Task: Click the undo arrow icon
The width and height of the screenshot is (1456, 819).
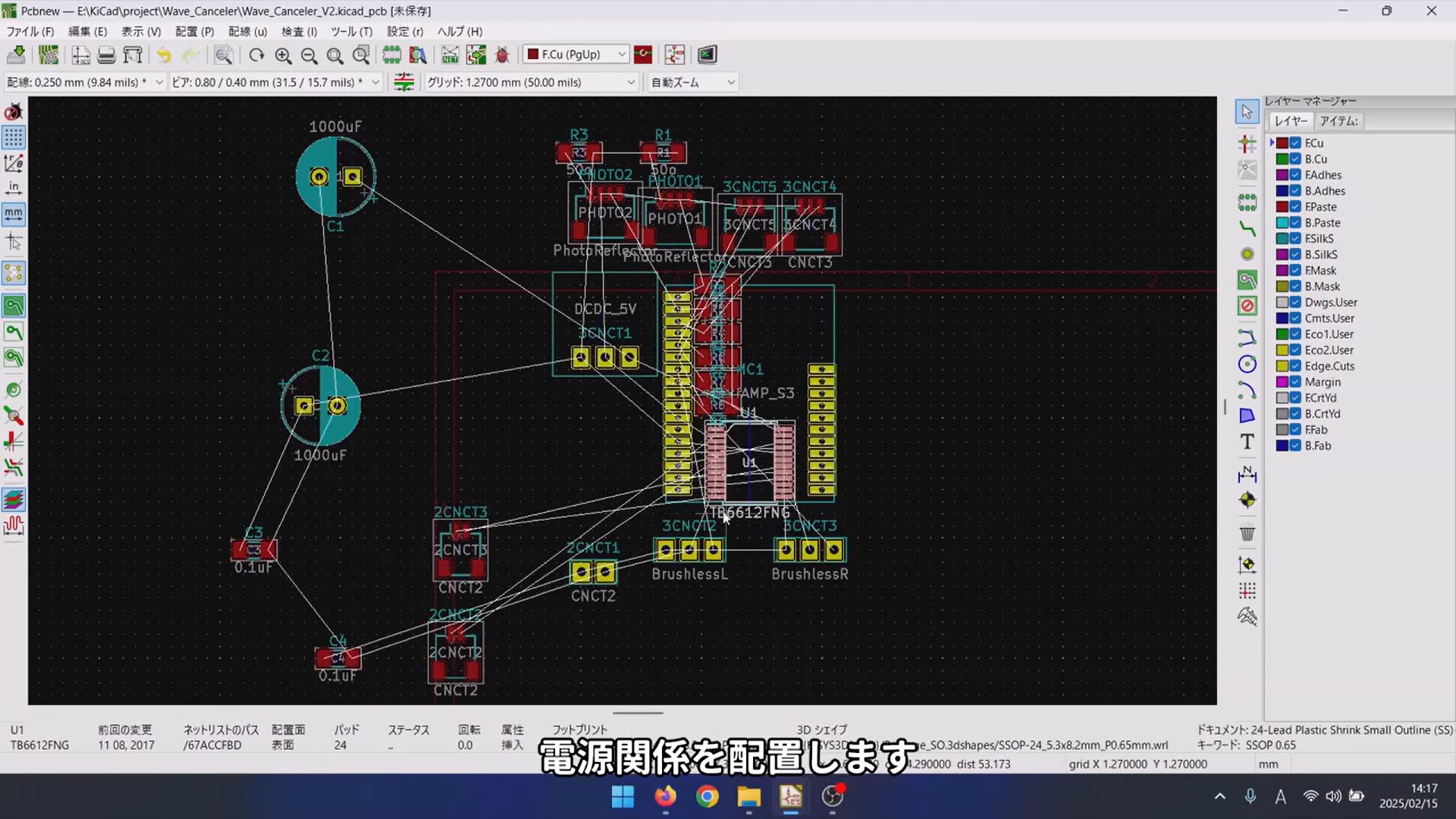Action: 164,55
